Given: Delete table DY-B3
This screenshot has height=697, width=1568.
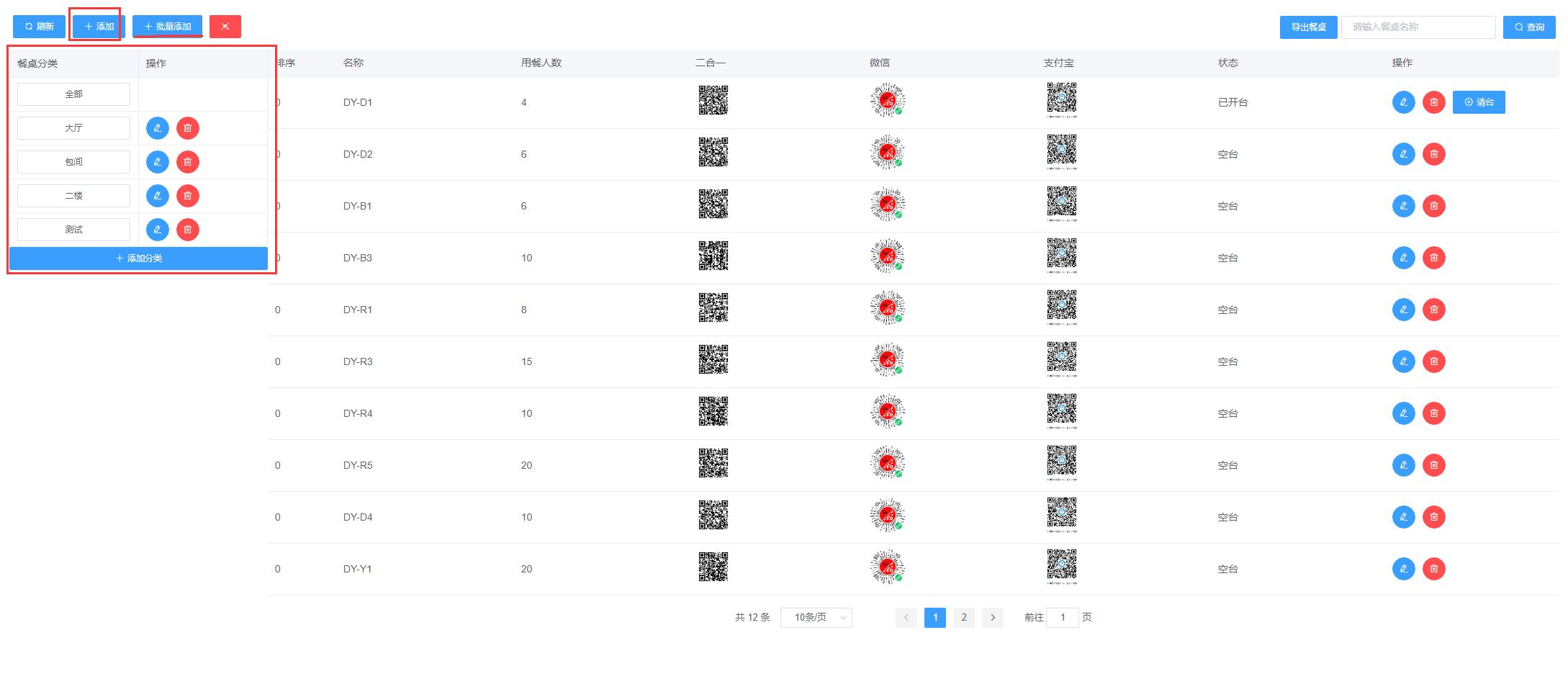Looking at the screenshot, I should (1434, 258).
